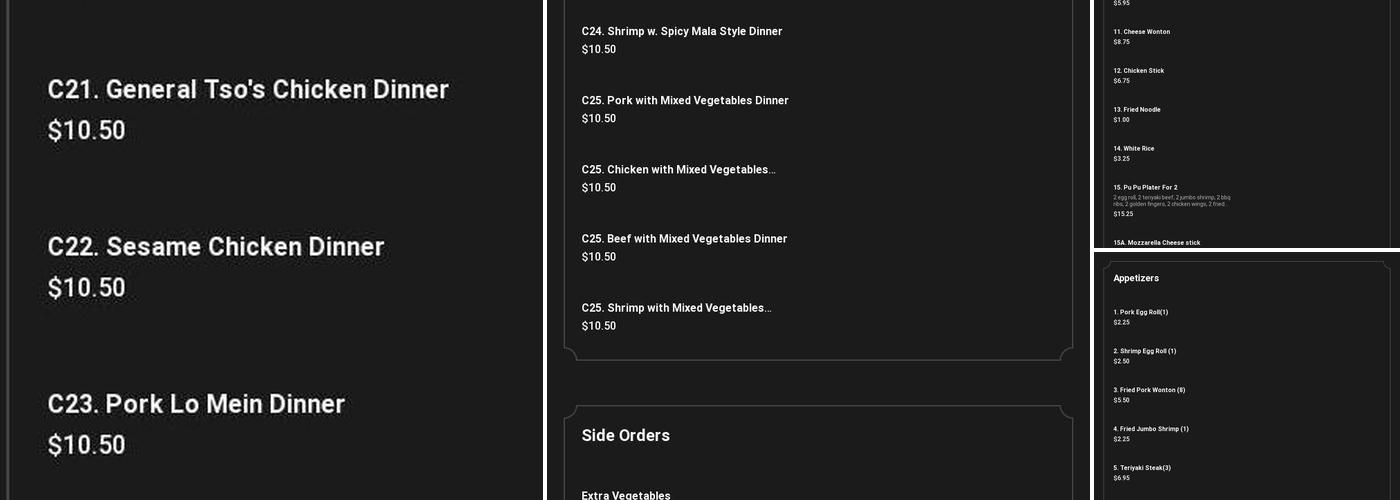Choose C25 Beef with Mixed Vegetables Dinner
The height and width of the screenshot is (500, 1400).
tap(684, 239)
